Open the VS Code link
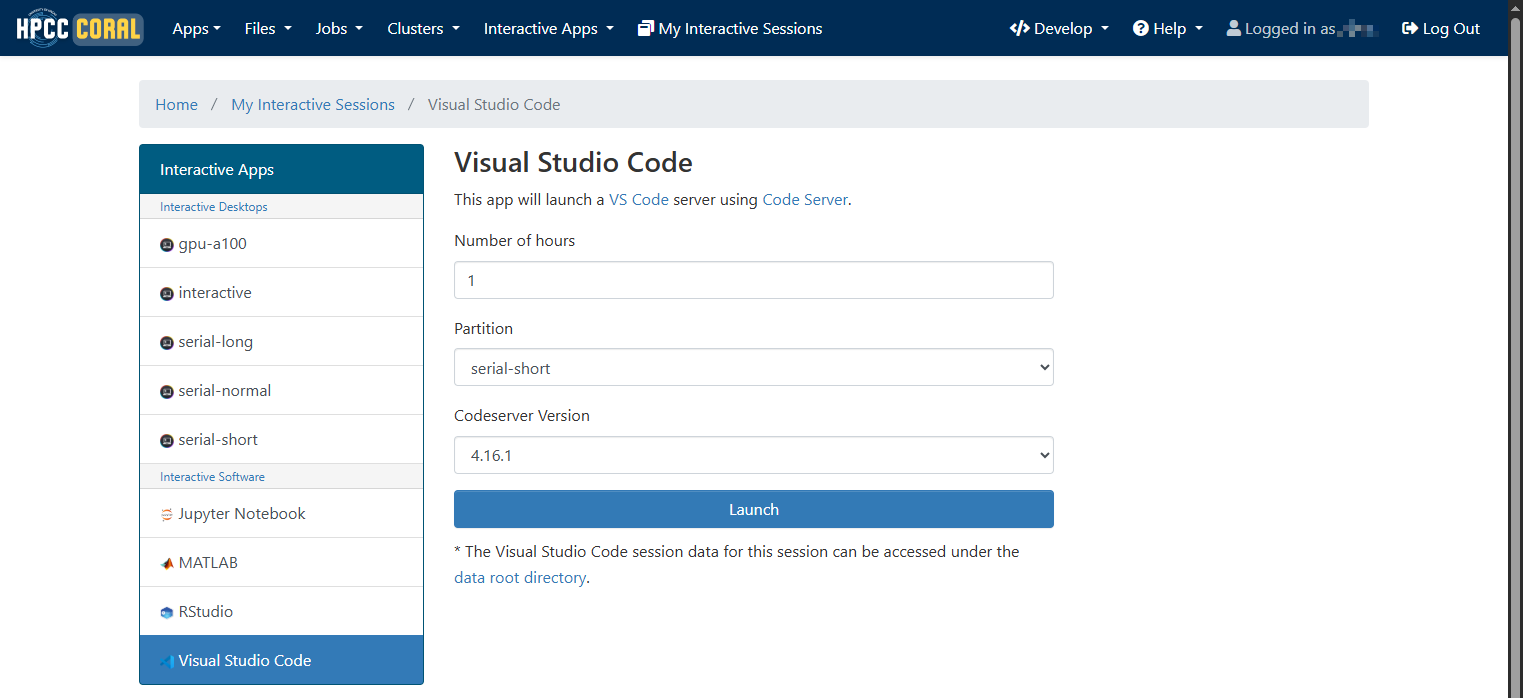This screenshot has width=1523, height=698. click(x=639, y=199)
